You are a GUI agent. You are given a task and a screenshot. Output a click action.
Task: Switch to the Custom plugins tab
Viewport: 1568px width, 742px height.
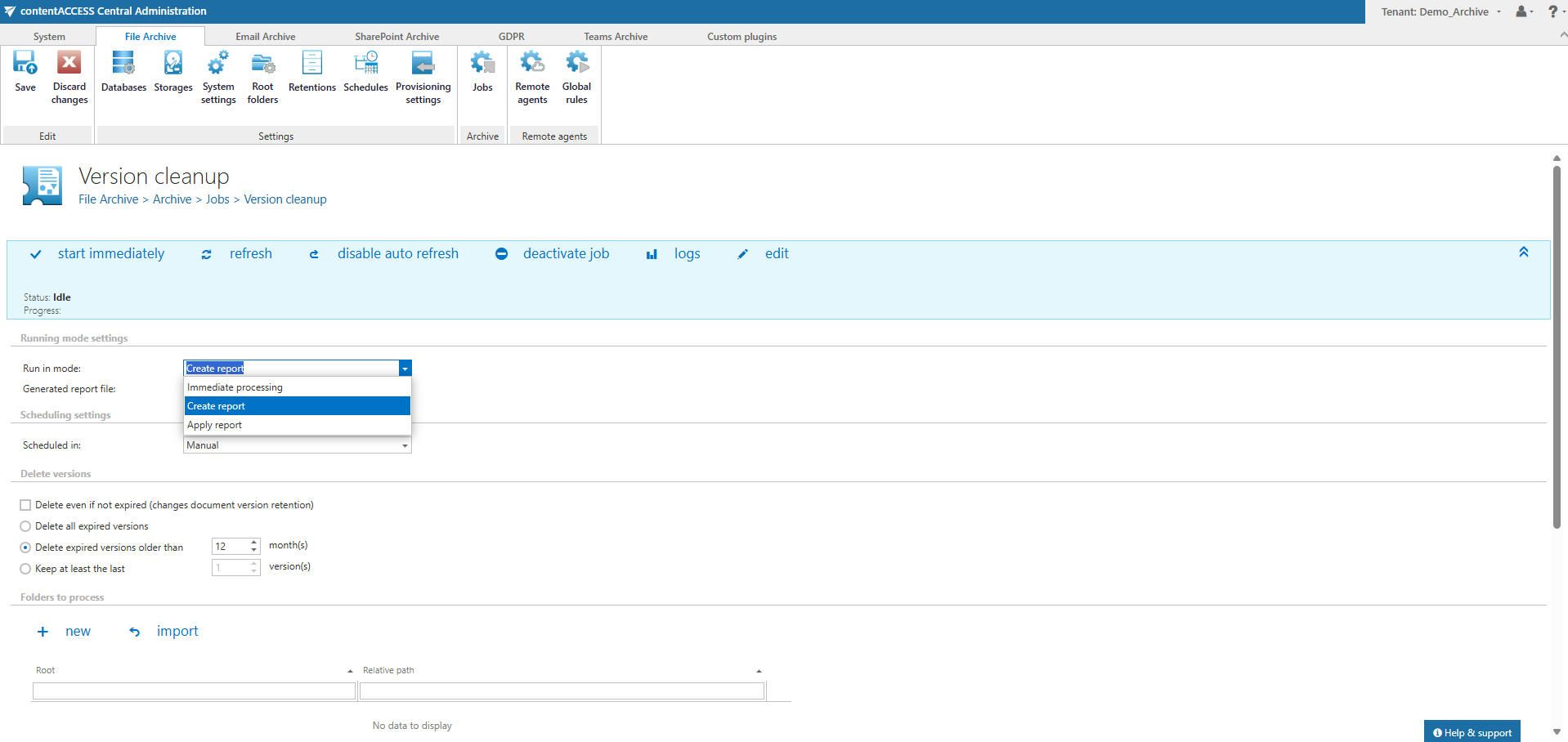click(742, 37)
